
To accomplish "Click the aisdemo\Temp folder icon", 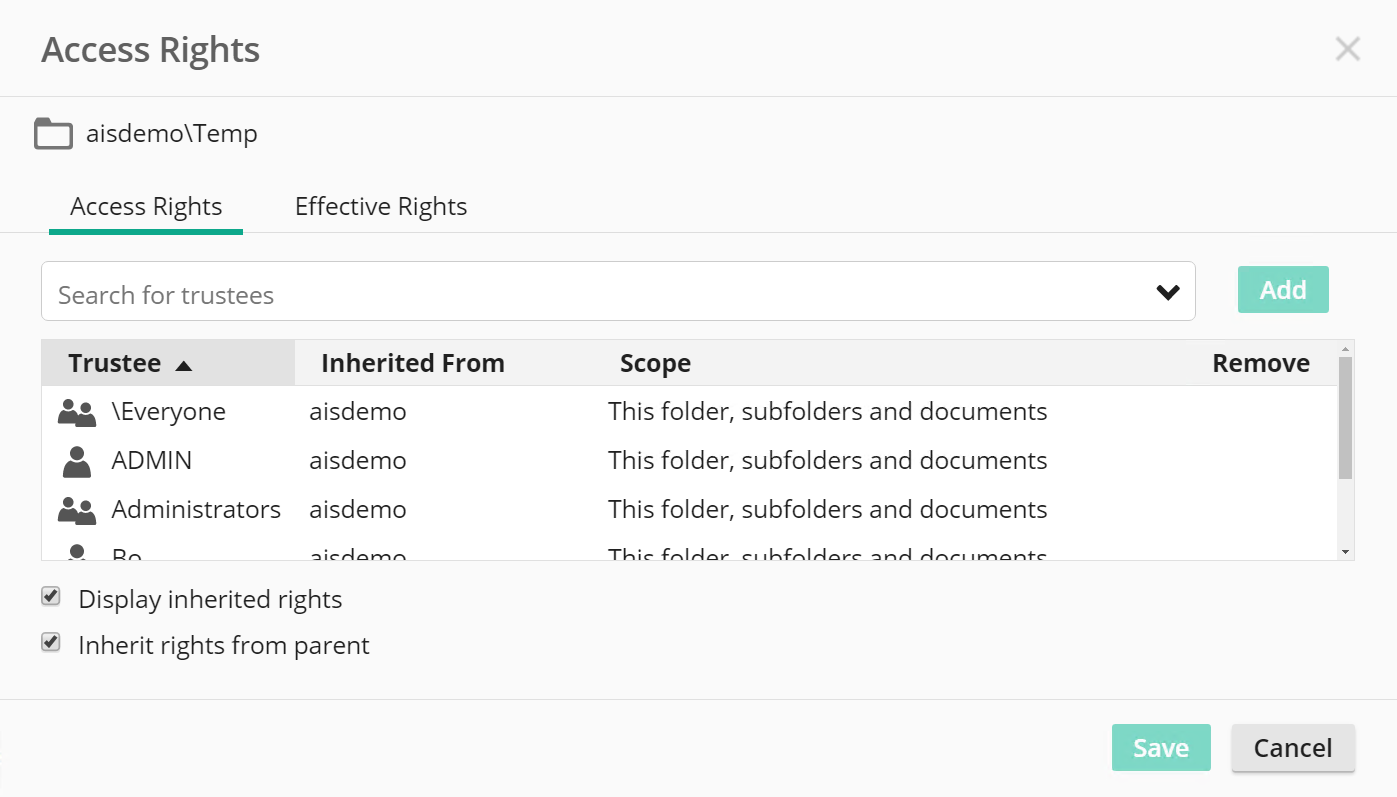I will pyautogui.click(x=54, y=133).
